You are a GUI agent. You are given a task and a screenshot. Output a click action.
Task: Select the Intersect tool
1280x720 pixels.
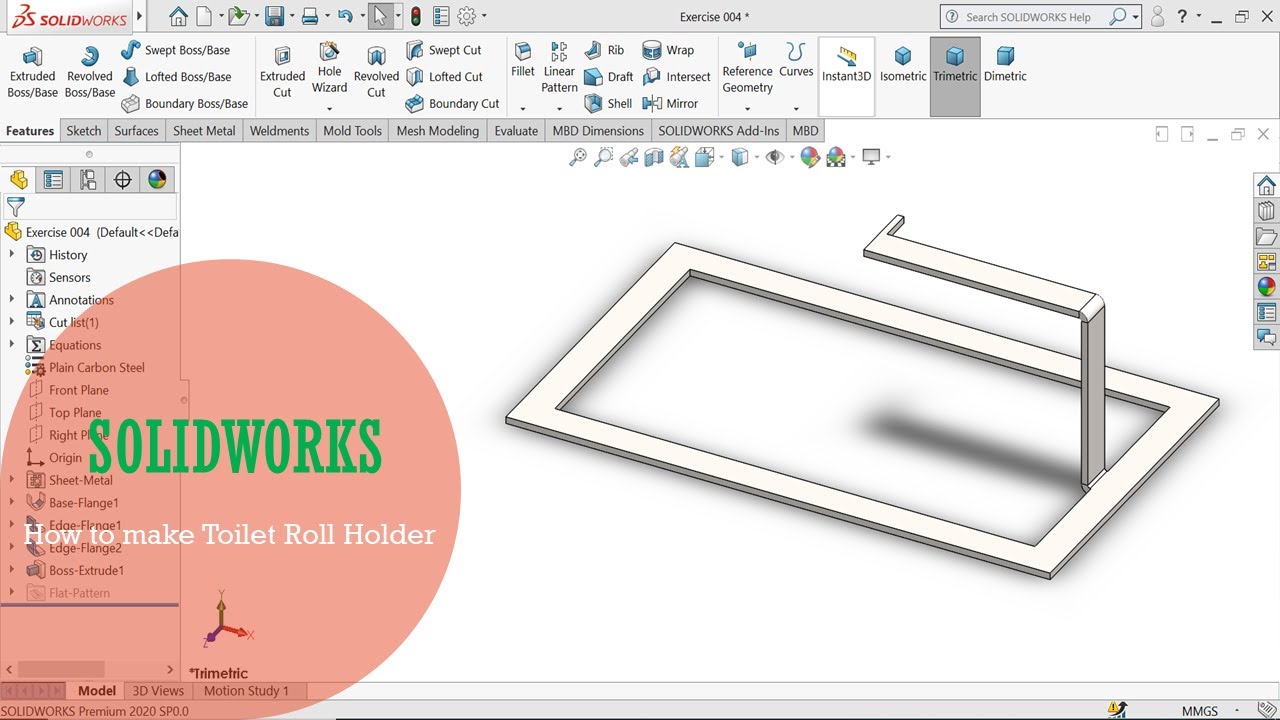click(x=676, y=77)
